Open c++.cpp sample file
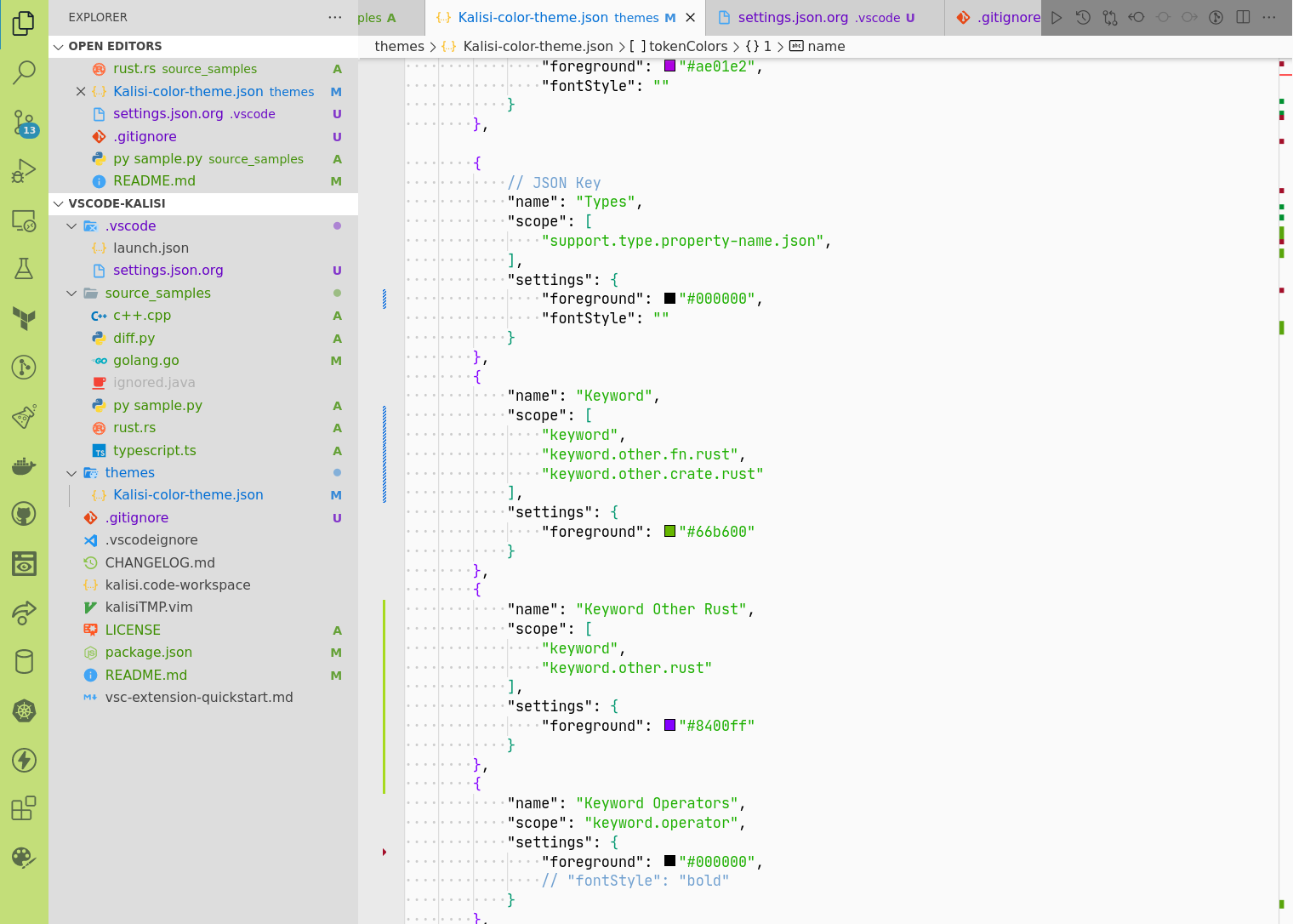1293x924 pixels. (x=203, y=316)
